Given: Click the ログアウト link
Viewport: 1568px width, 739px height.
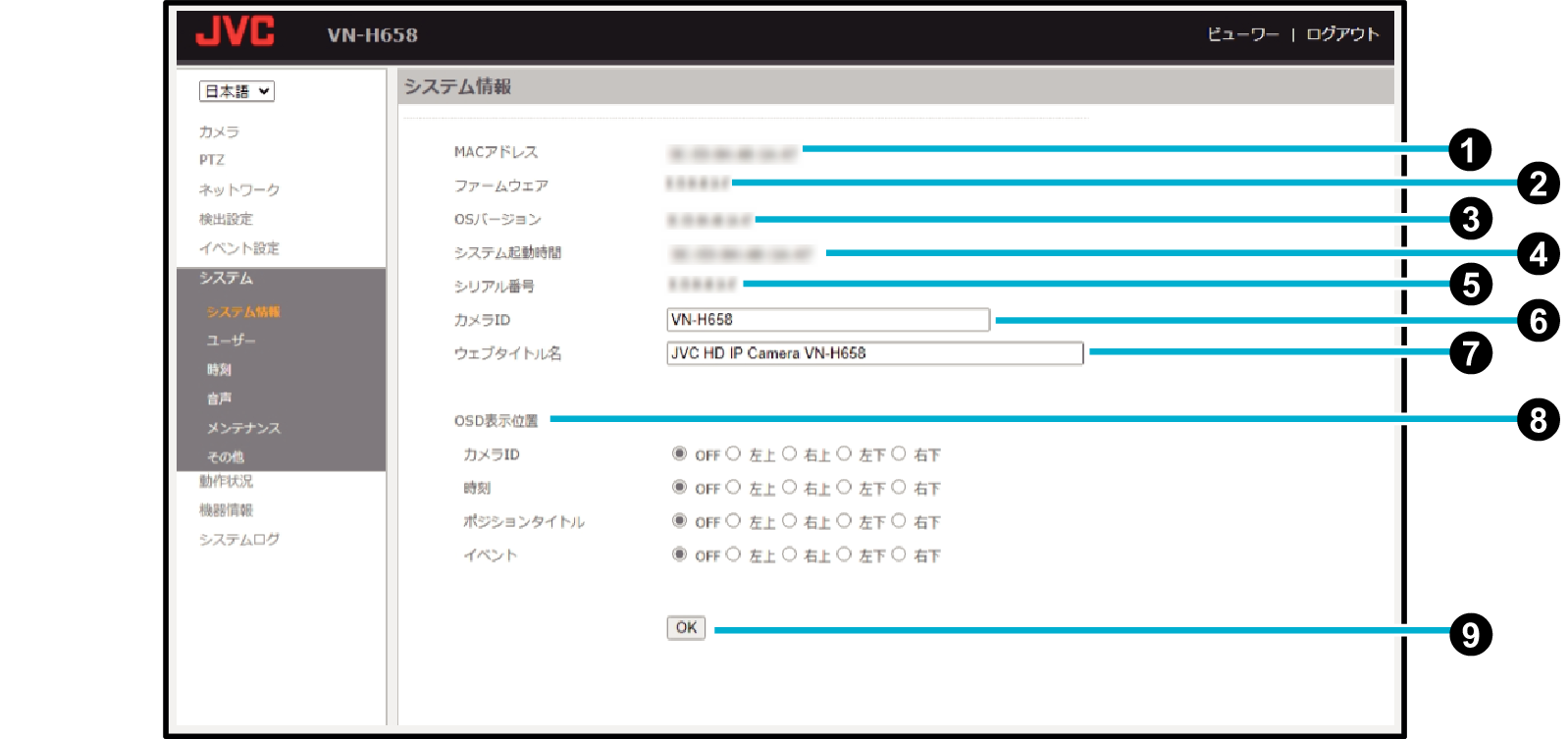Looking at the screenshot, I should tap(1342, 34).
